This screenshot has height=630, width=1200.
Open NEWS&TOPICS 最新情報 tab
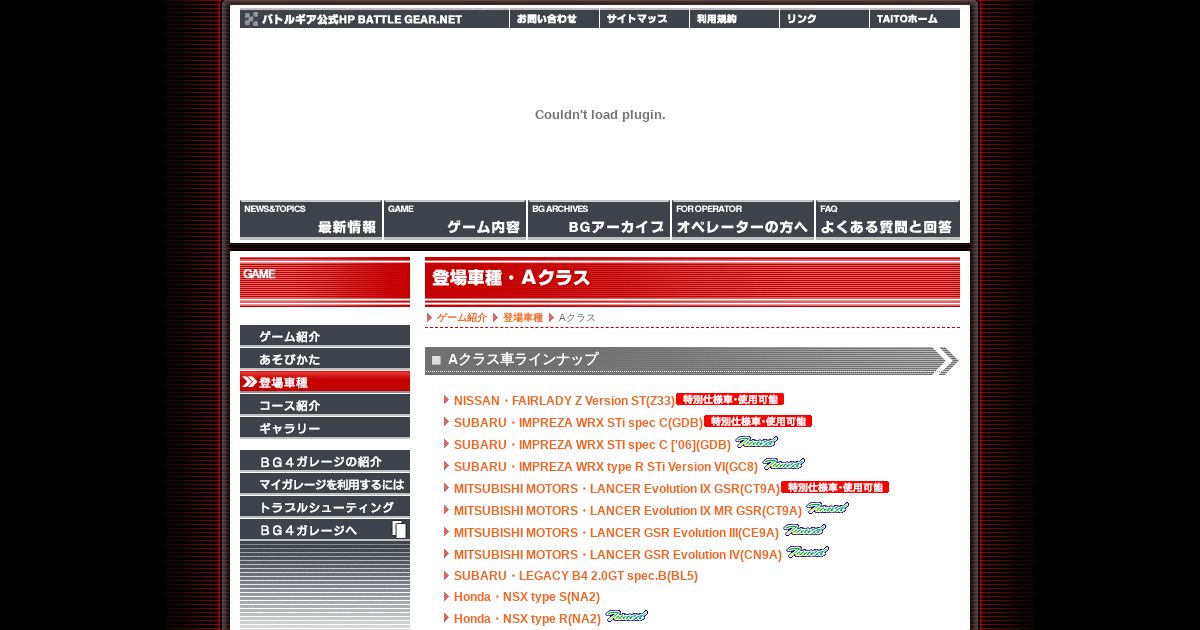point(311,220)
